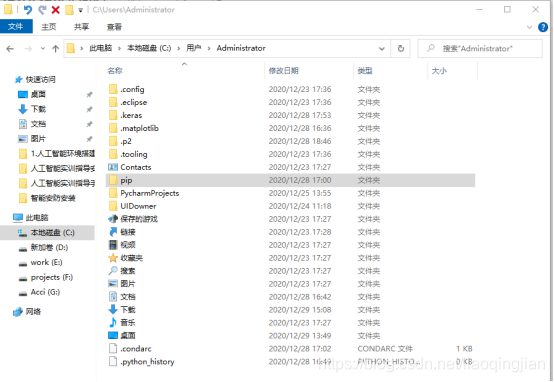Viewport: 554px width, 382px height.
Task: Select the Contacts folder icon
Action: (x=113, y=167)
